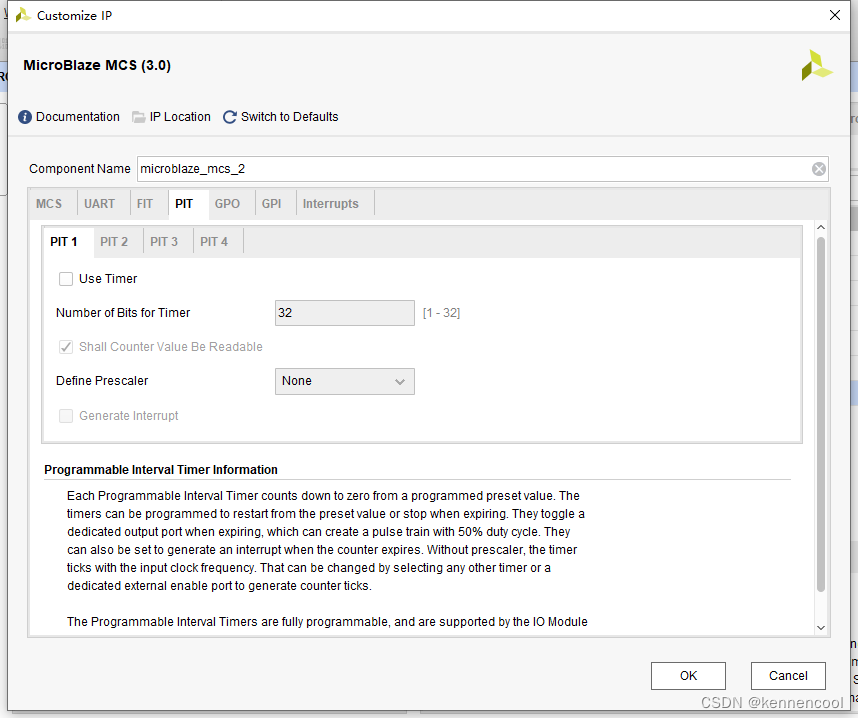Click the Number of Bits for Timer field

click(x=345, y=313)
